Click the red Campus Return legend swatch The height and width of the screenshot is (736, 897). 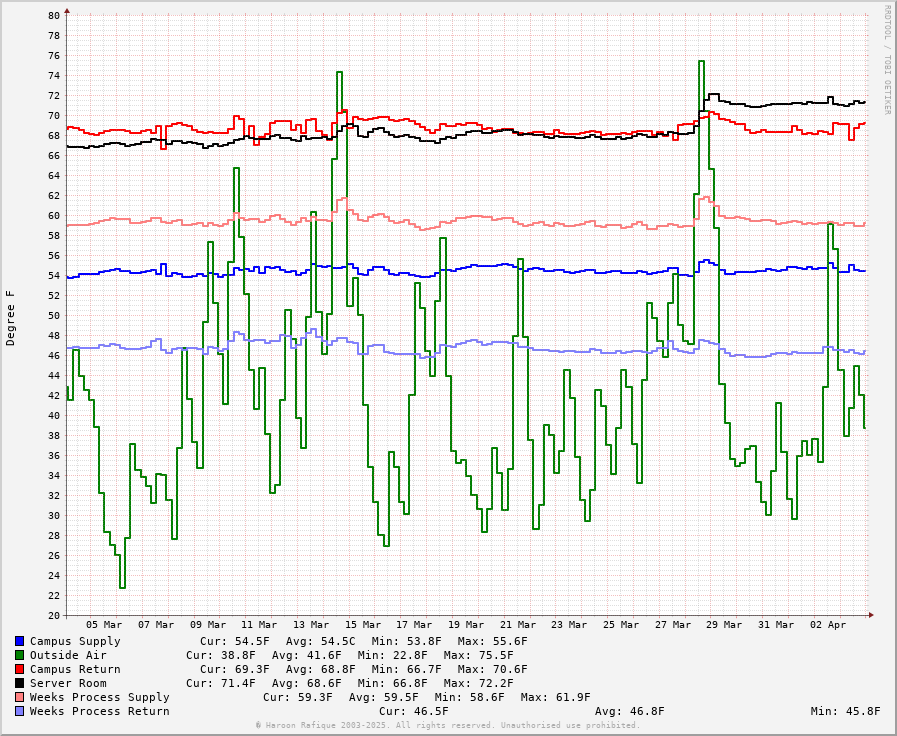tap(19, 669)
